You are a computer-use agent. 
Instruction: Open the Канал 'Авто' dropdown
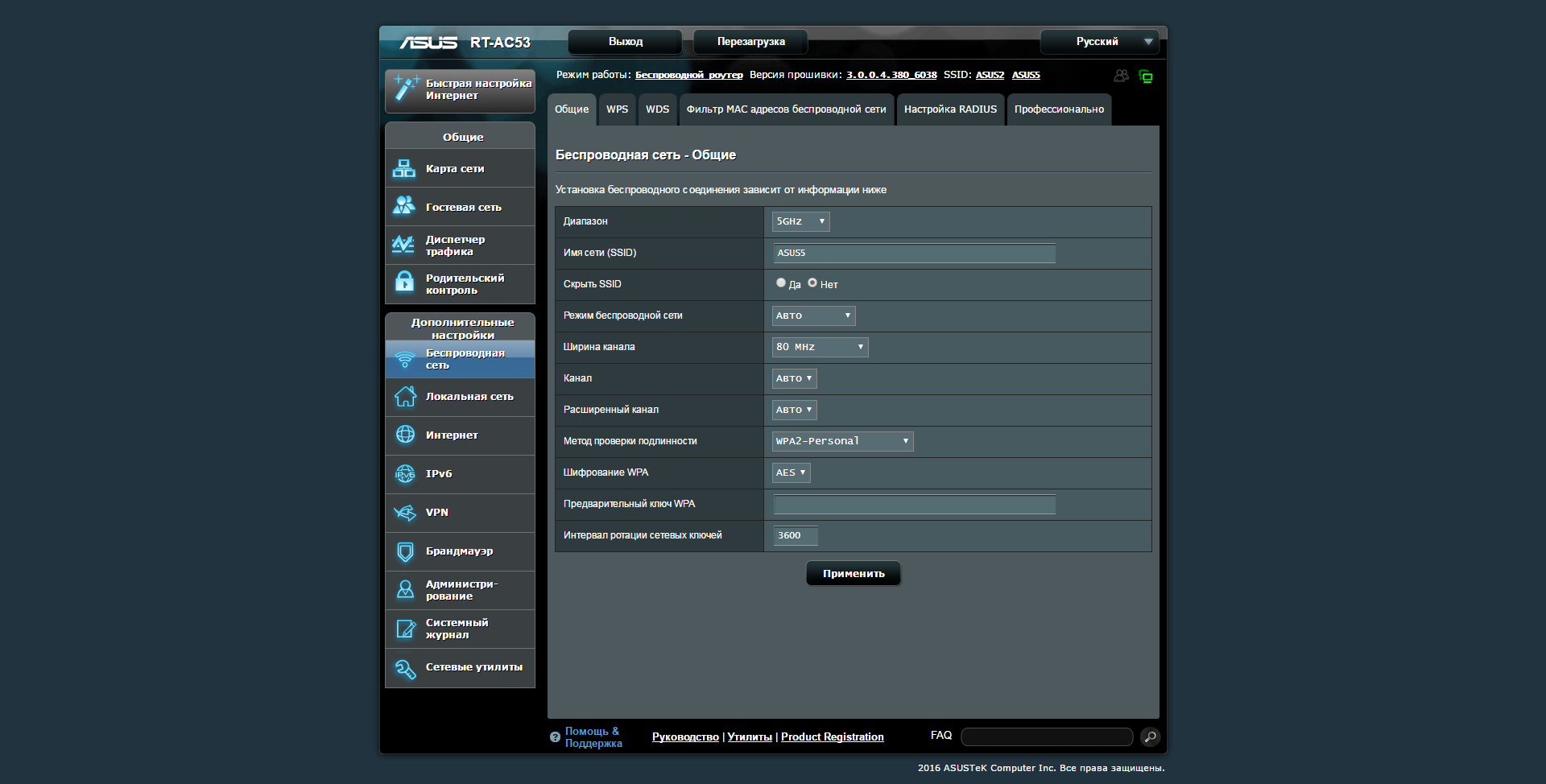(794, 378)
